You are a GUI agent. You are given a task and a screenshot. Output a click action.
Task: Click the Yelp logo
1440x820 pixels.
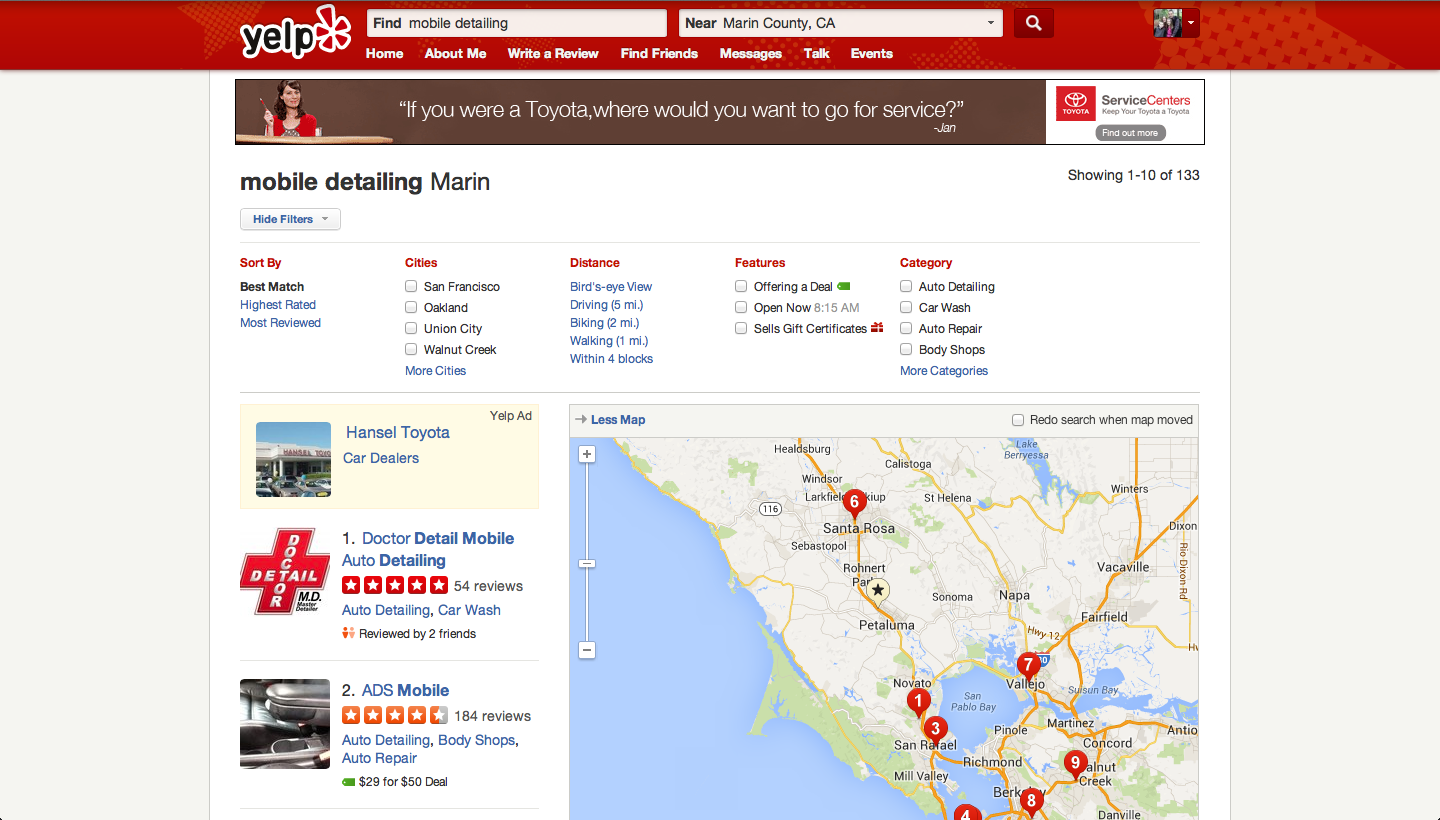[295, 30]
